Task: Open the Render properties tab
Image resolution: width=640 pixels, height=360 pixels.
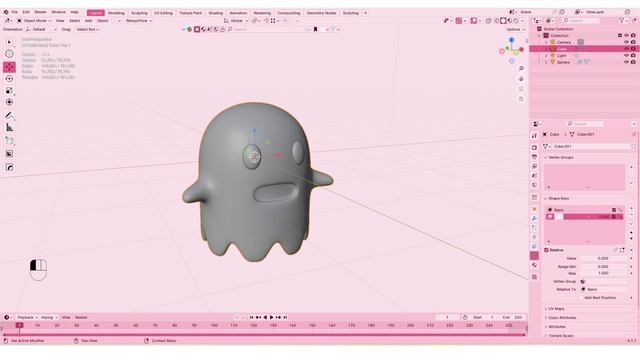Action: [534, 147]
